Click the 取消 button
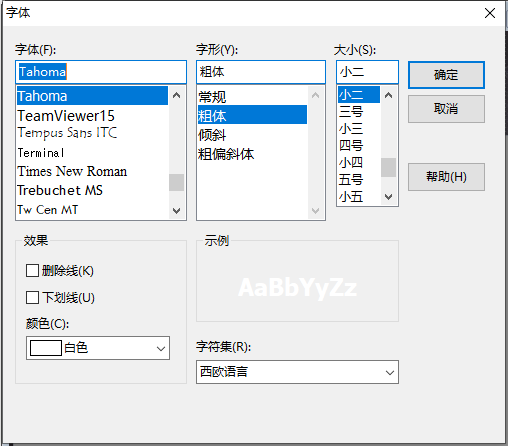The height and width of the screenshot is (446, 508). (446, 109)
